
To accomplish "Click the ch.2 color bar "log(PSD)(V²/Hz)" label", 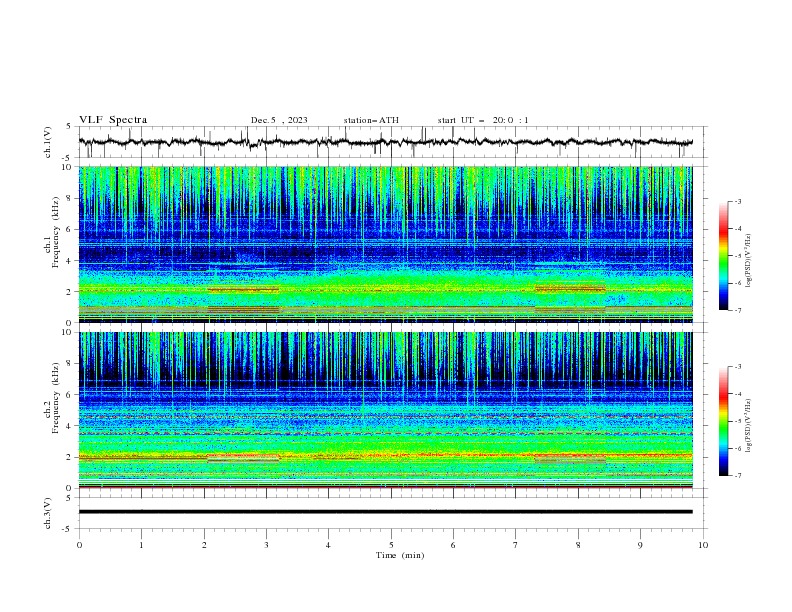I will tap(749, 426).
